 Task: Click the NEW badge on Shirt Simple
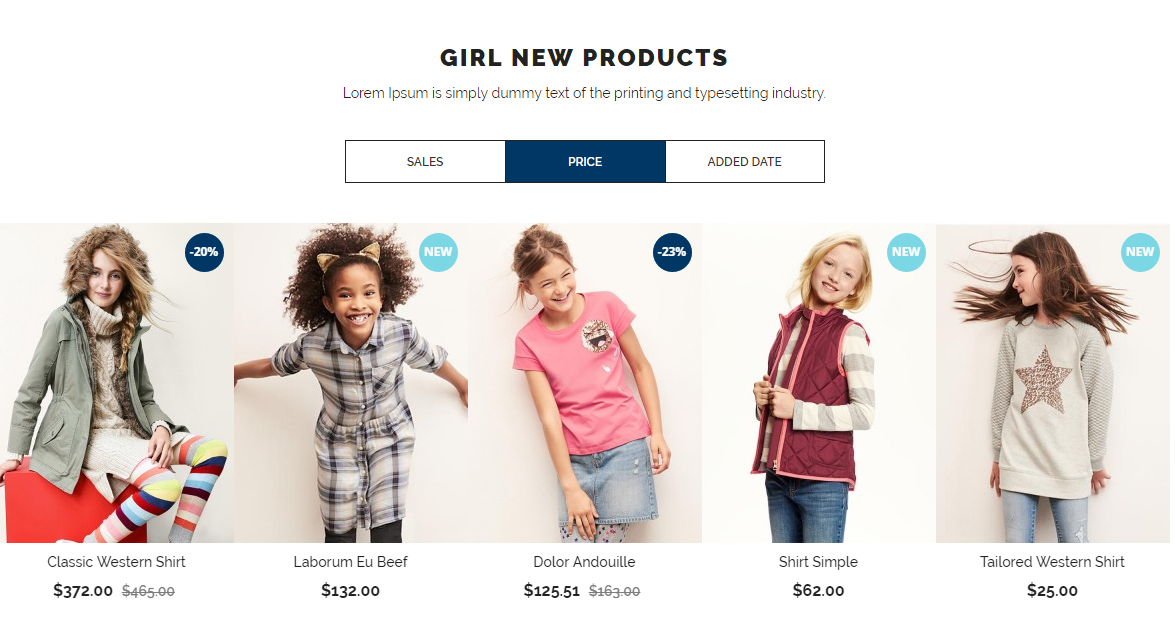tap(906, 252)
